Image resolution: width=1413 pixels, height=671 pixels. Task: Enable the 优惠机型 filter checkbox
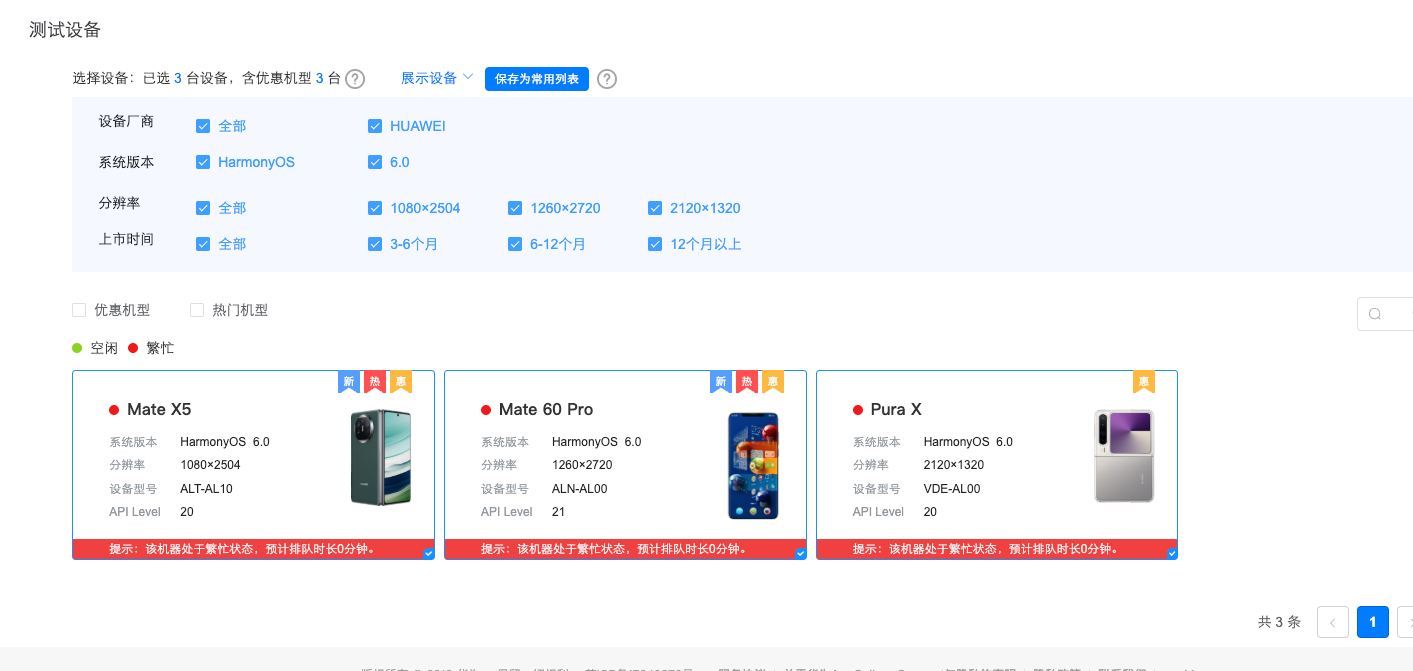click(x=79, y=310)
